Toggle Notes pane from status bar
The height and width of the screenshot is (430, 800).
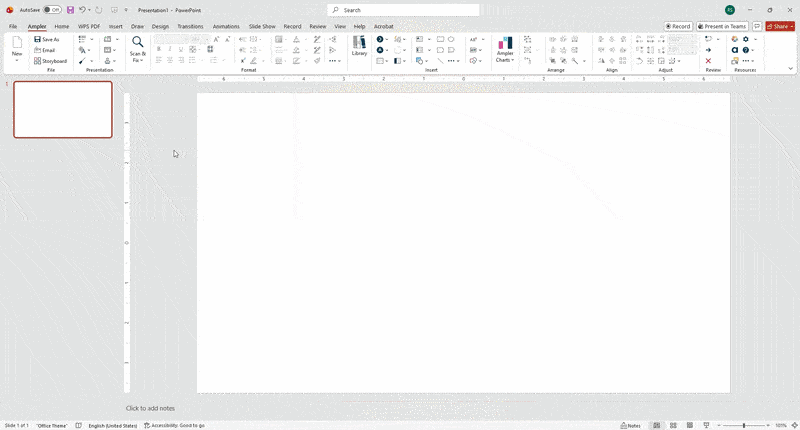point(631,425)
